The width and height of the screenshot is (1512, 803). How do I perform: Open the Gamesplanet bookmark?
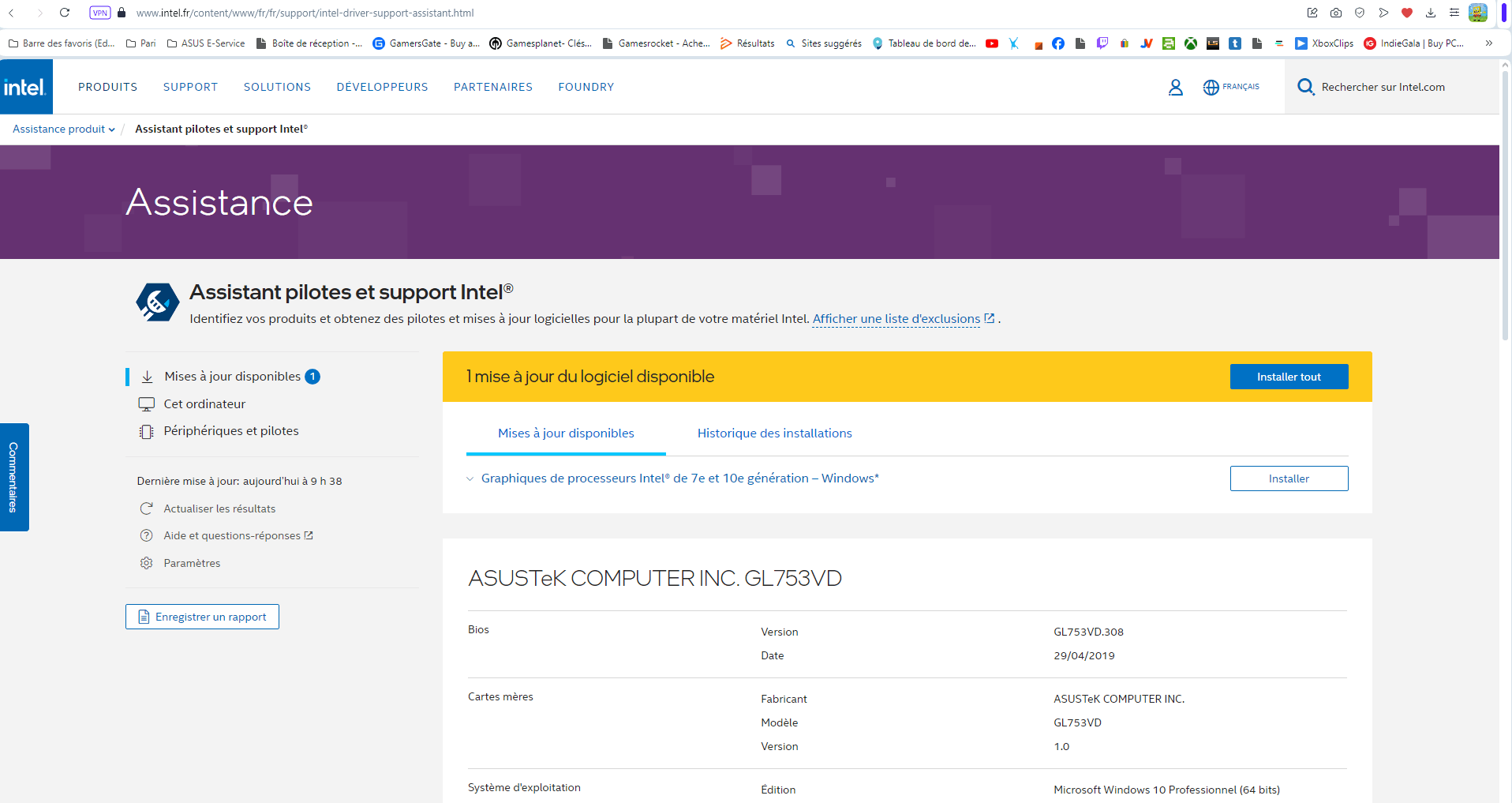tap(541, 43)
